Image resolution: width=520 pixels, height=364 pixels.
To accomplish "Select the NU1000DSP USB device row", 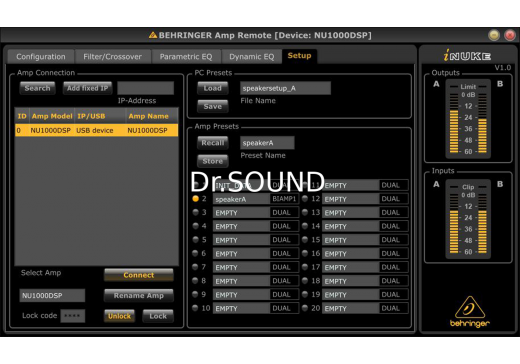I will (96, 130).
